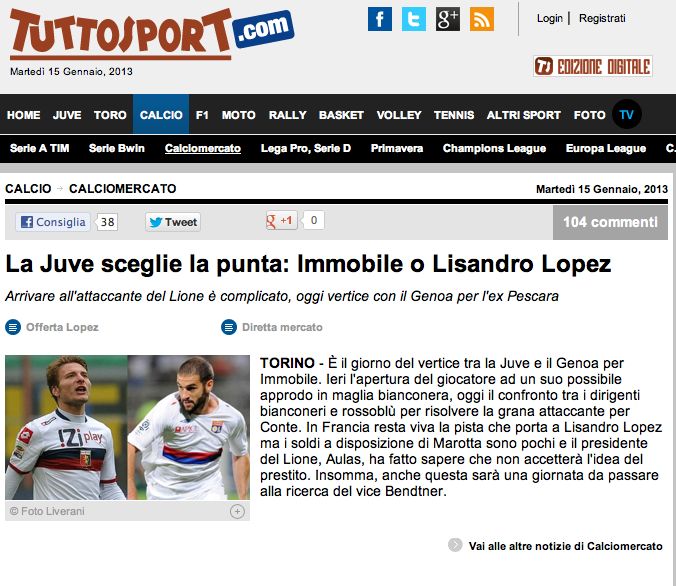Select the CALCIO tab in main menu
676x586 pixels.
(161, 114)
